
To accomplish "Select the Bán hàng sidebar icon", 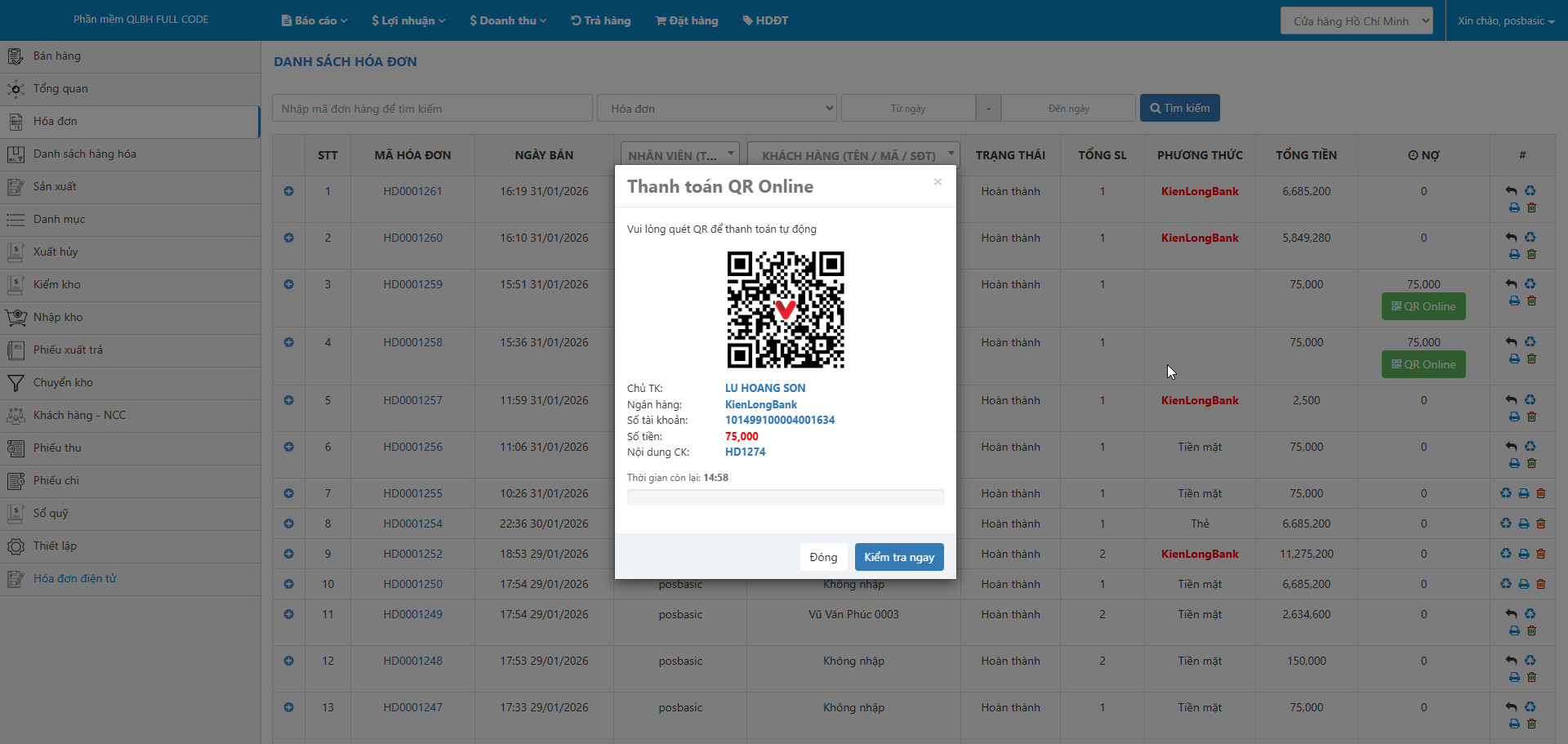I will tap(16, 56).
